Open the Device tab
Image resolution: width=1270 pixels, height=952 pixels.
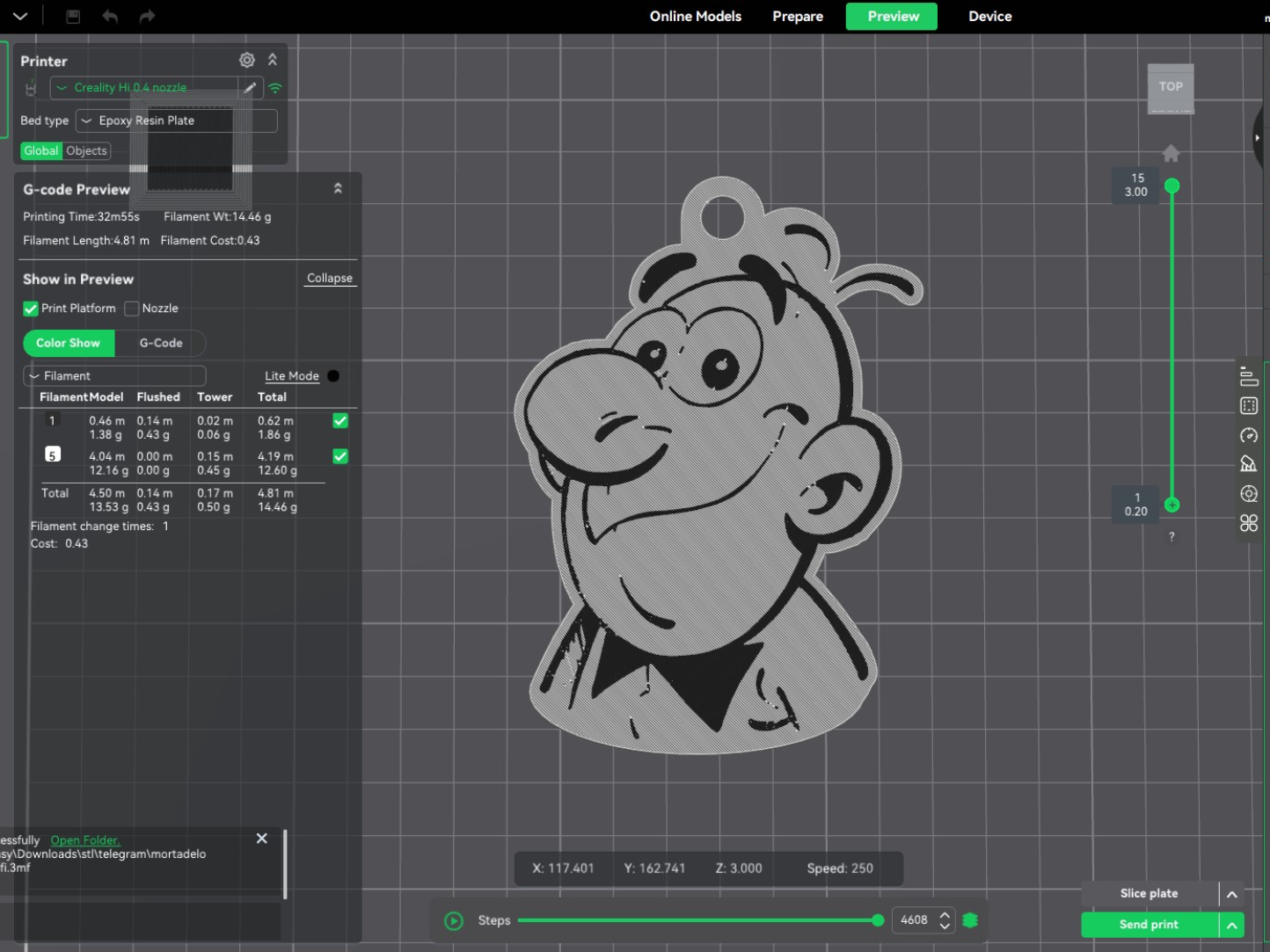point(990,17)
